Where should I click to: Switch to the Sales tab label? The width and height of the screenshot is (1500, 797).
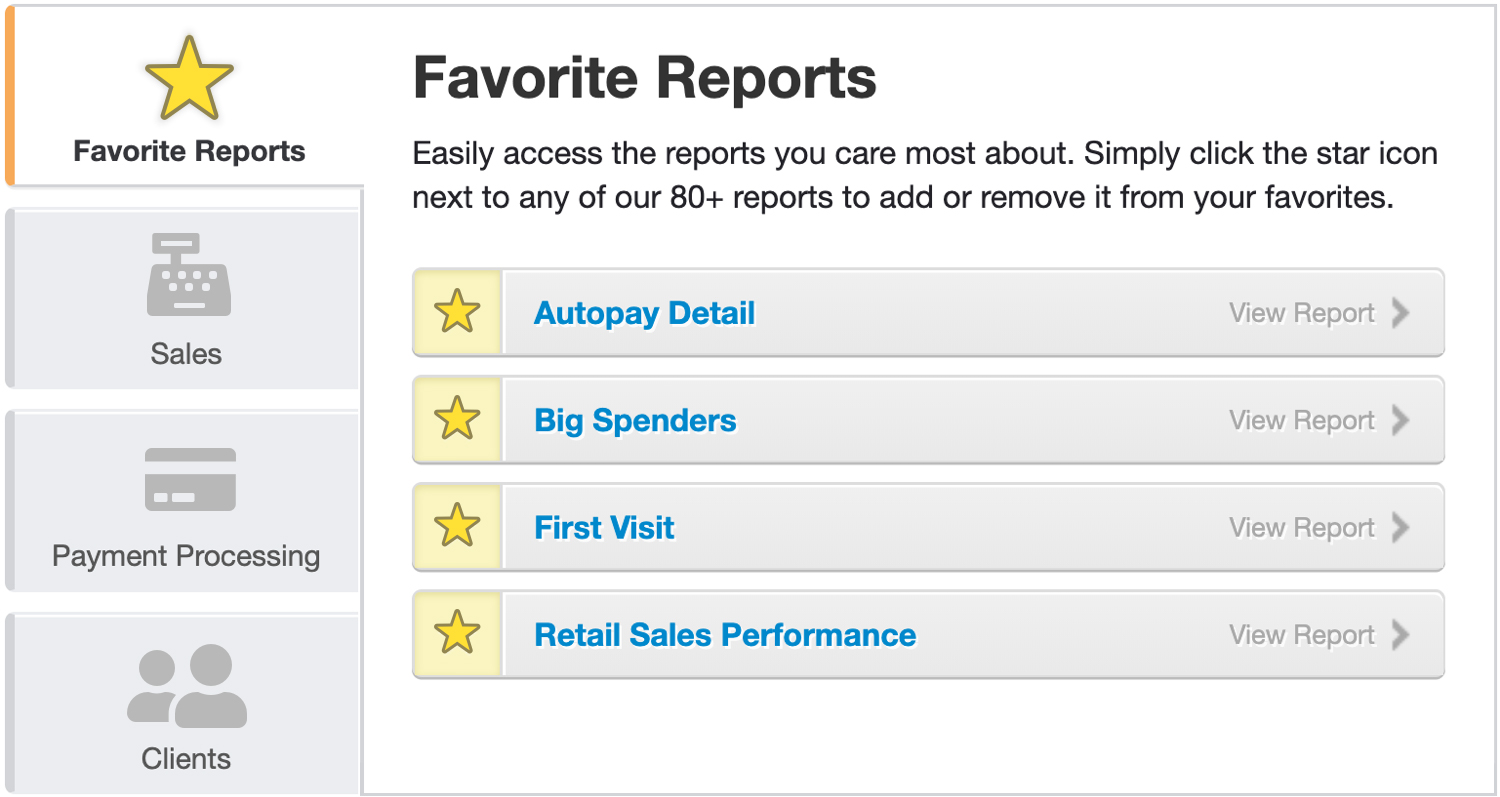click(x=186, y=354)
